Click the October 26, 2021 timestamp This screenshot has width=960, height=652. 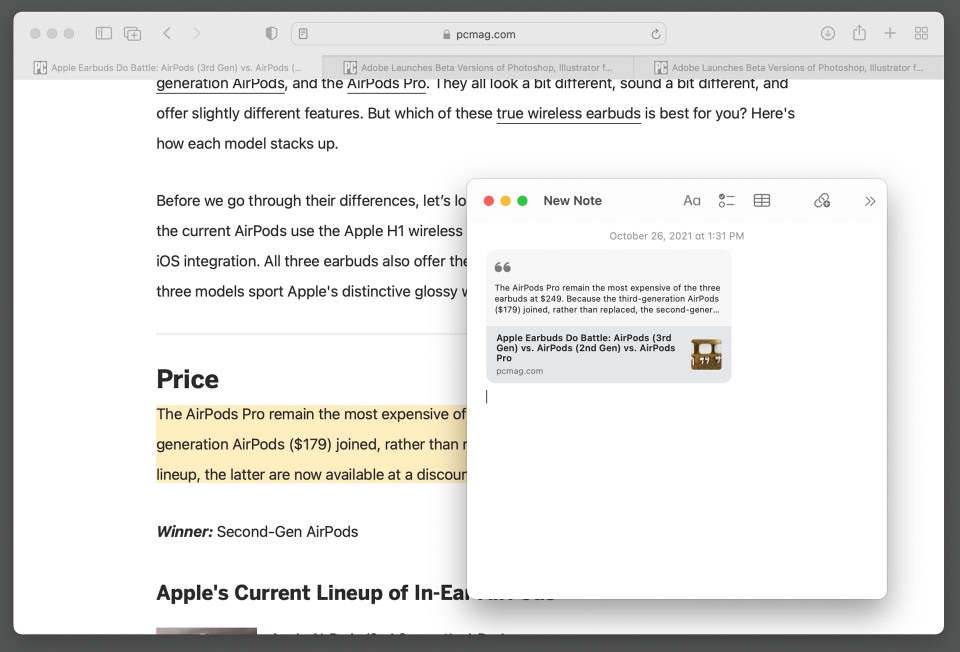(677, 236)
